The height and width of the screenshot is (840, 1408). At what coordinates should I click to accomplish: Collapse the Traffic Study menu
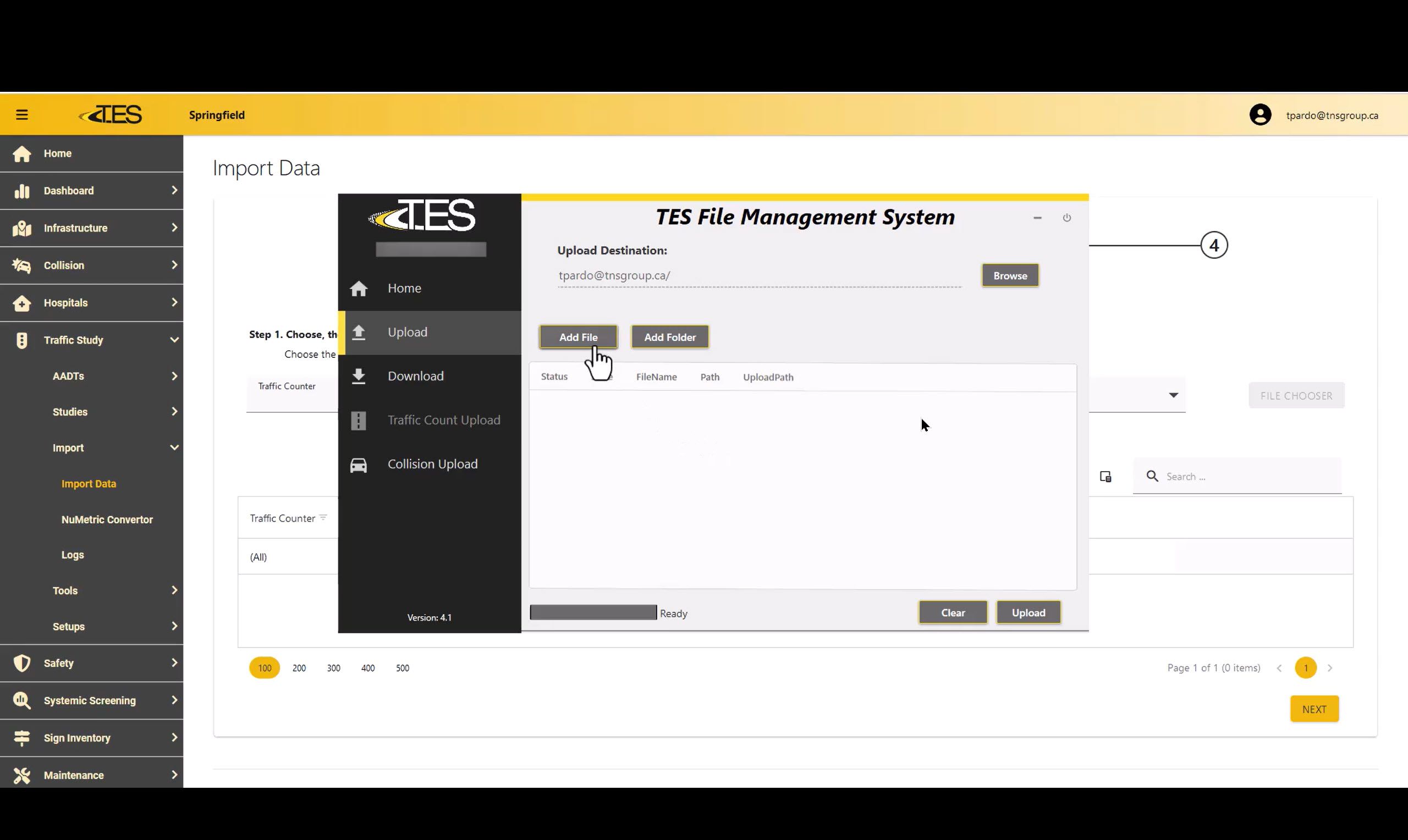coord(174,340)
